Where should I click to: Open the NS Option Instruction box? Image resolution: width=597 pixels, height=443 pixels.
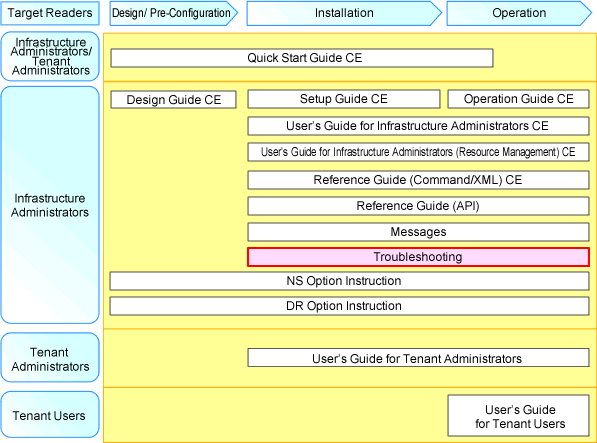point(350,281)
